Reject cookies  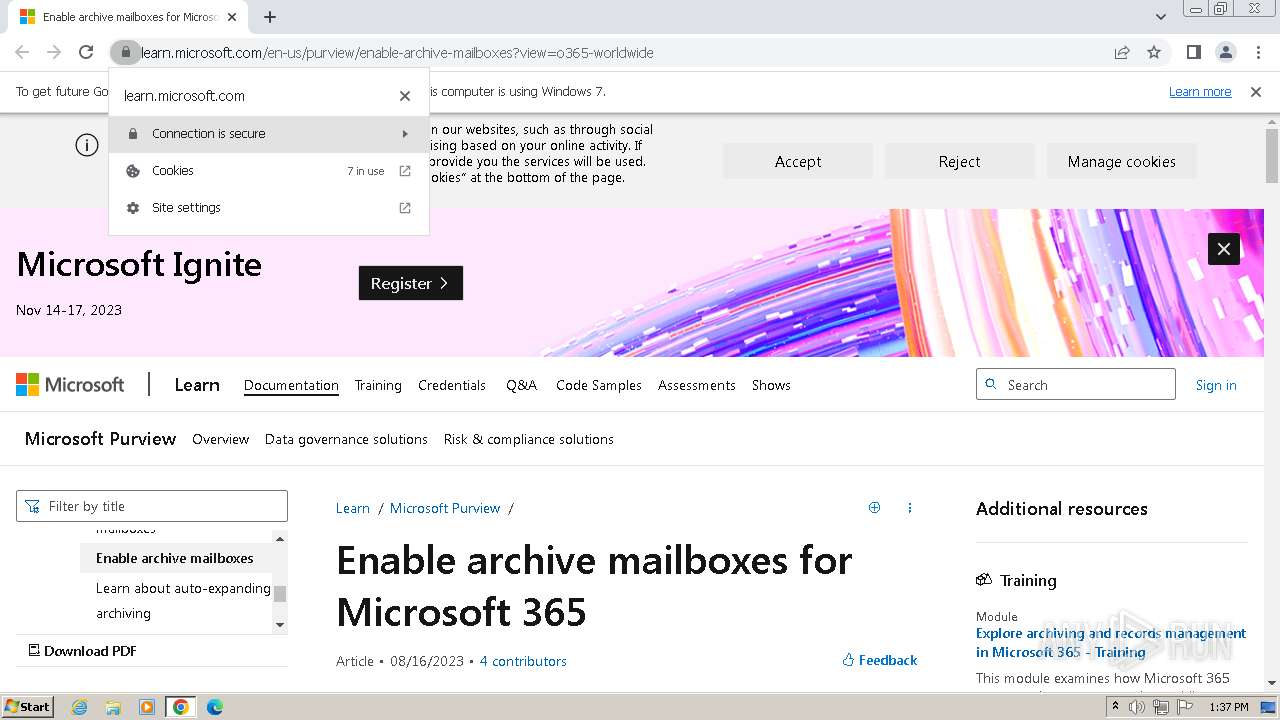click(x=959, y=161)
